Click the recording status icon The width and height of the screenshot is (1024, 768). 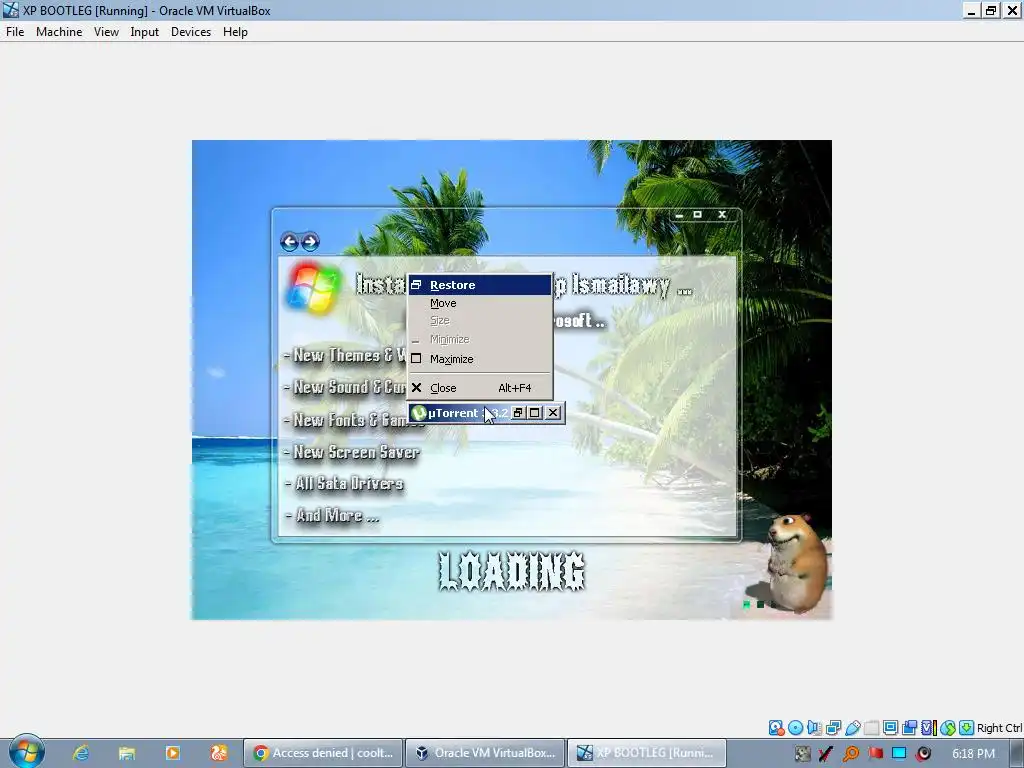(x=909, y=728)
